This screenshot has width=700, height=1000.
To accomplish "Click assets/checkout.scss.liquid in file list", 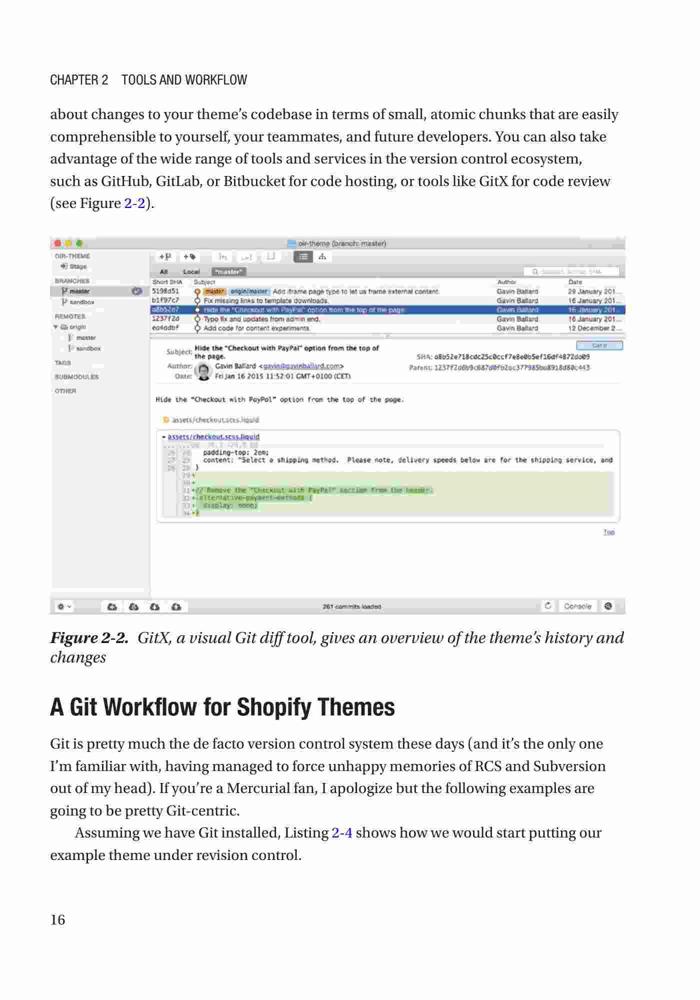I will coord(215,420).
